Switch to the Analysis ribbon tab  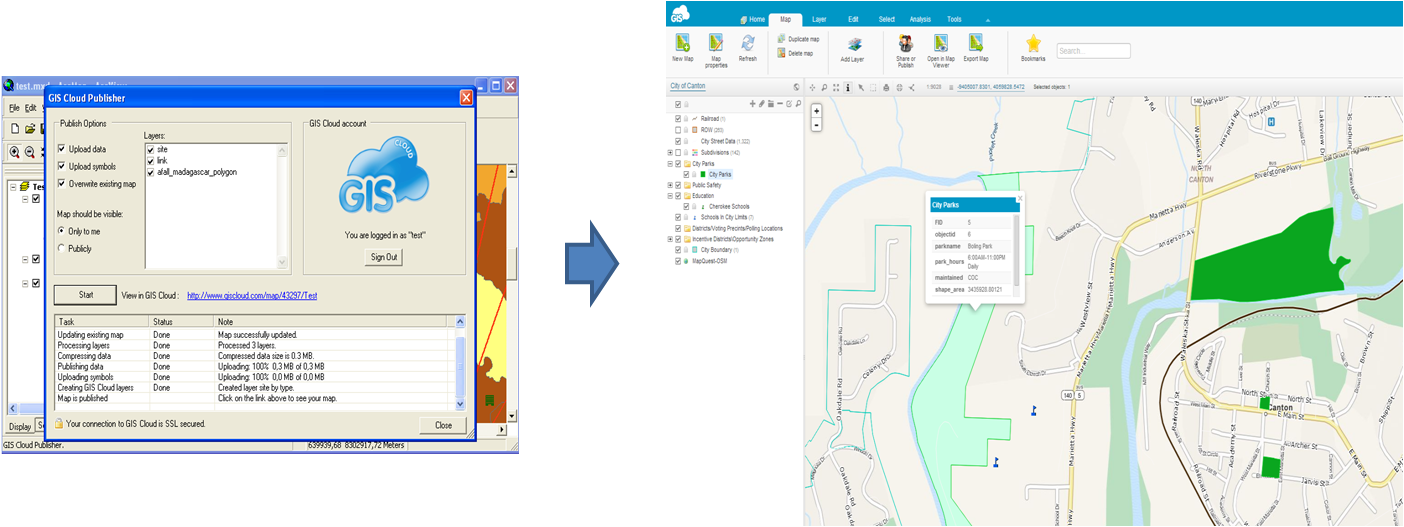[919, 19]
